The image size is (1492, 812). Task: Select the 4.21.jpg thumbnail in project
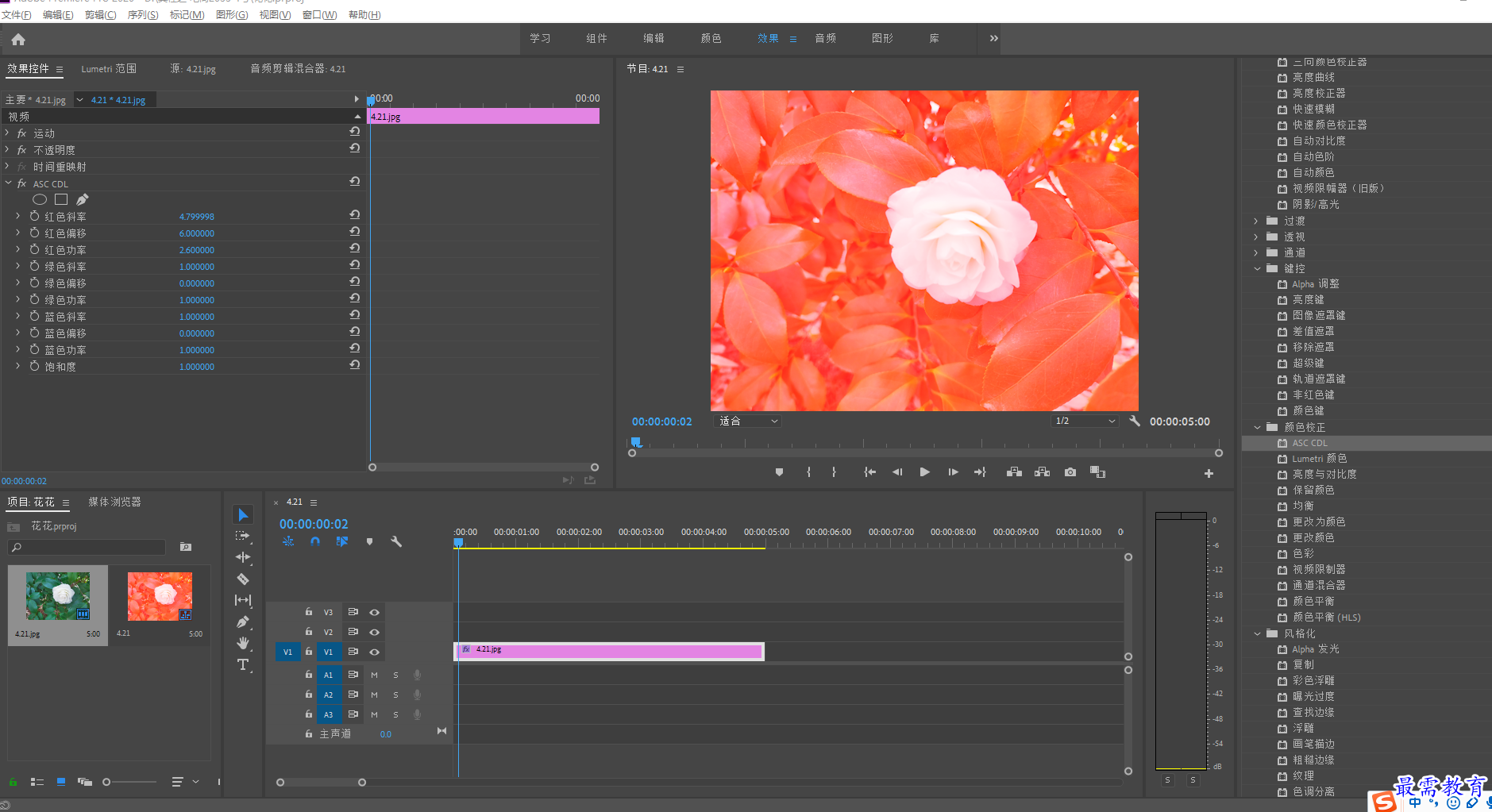click(x=58, y=596)
